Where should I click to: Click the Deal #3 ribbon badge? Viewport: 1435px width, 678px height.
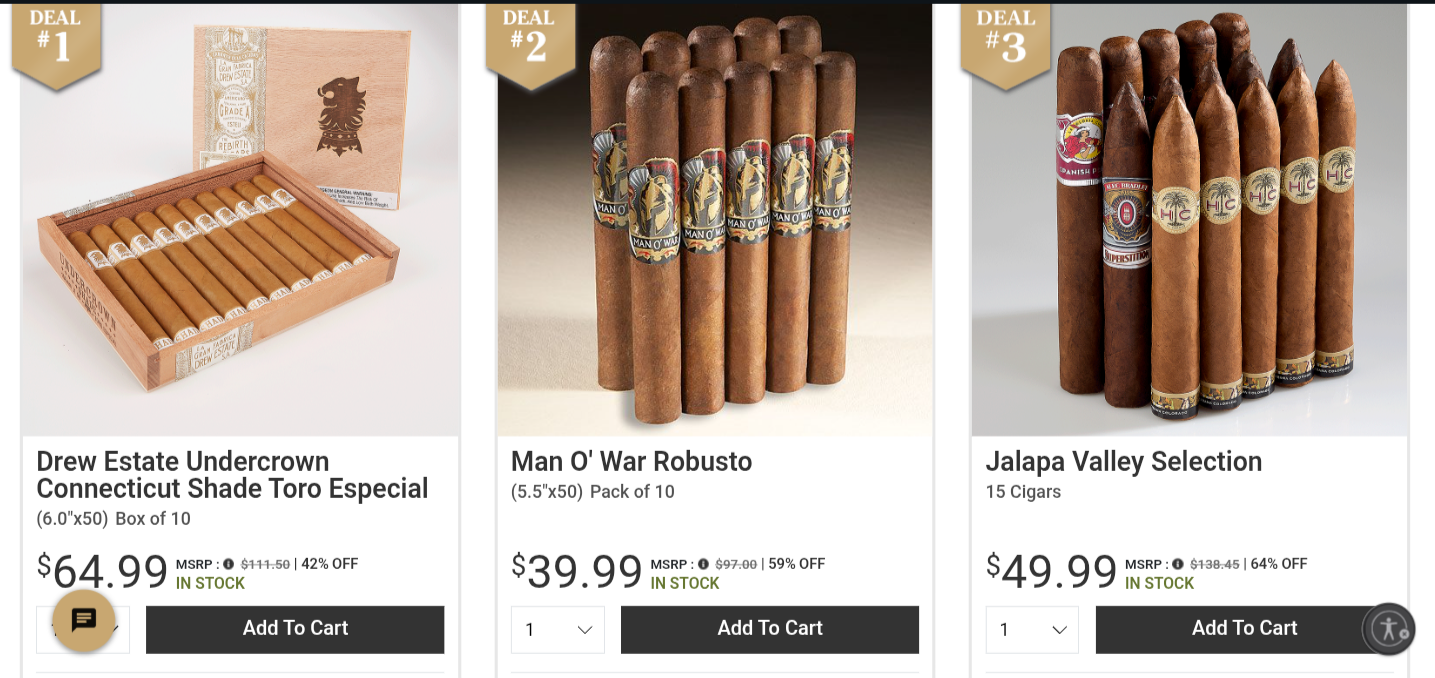(x=1005, y=44)
